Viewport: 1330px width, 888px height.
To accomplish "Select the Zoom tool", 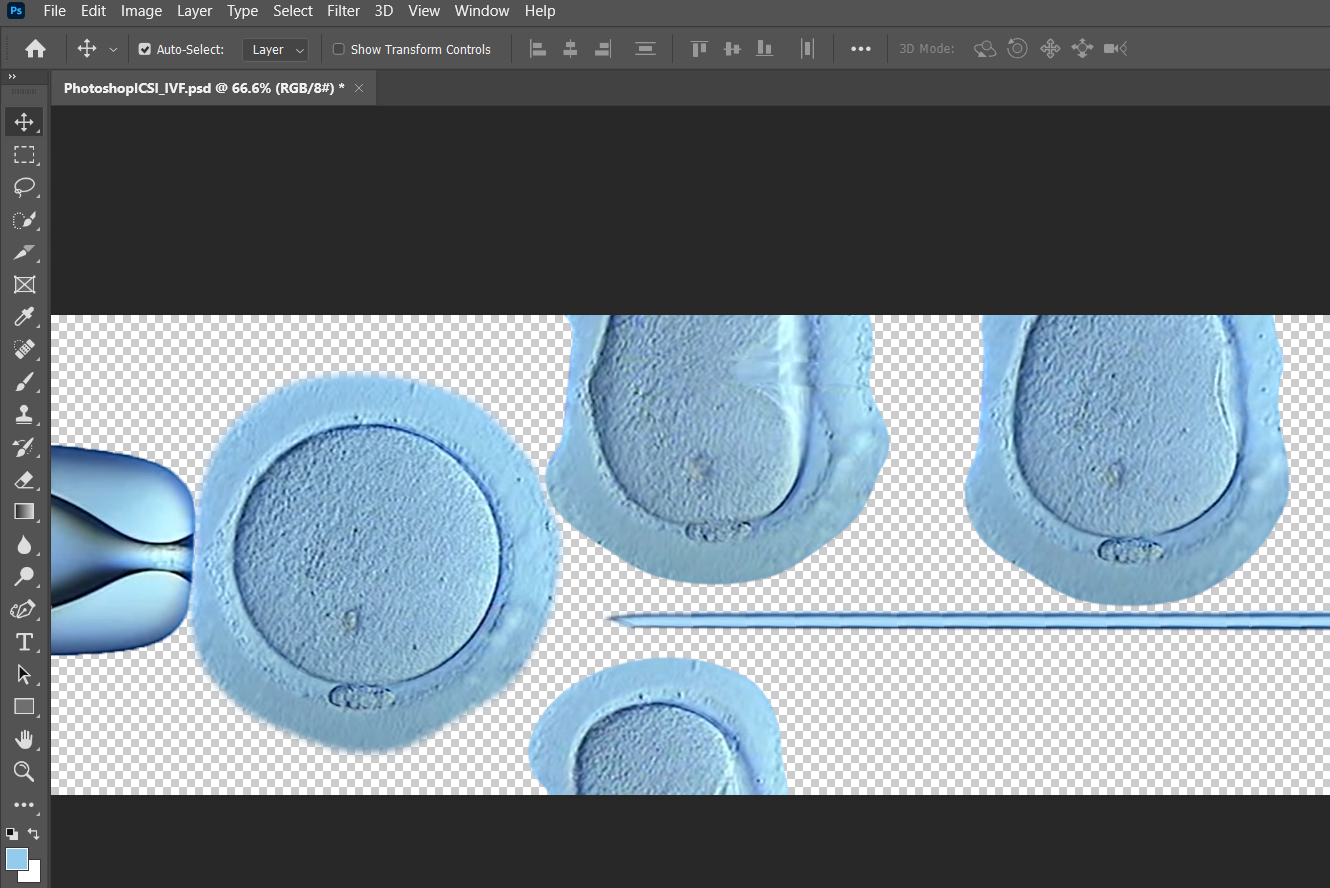I will coord(24,771).
